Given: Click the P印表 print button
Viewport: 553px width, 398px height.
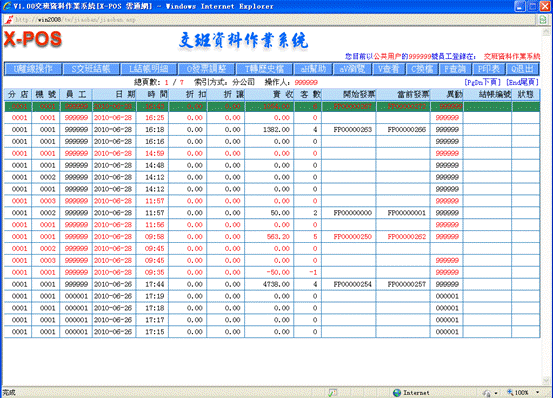Looking at the screenshot, I should pyautogui.click(x=488, y=69).
